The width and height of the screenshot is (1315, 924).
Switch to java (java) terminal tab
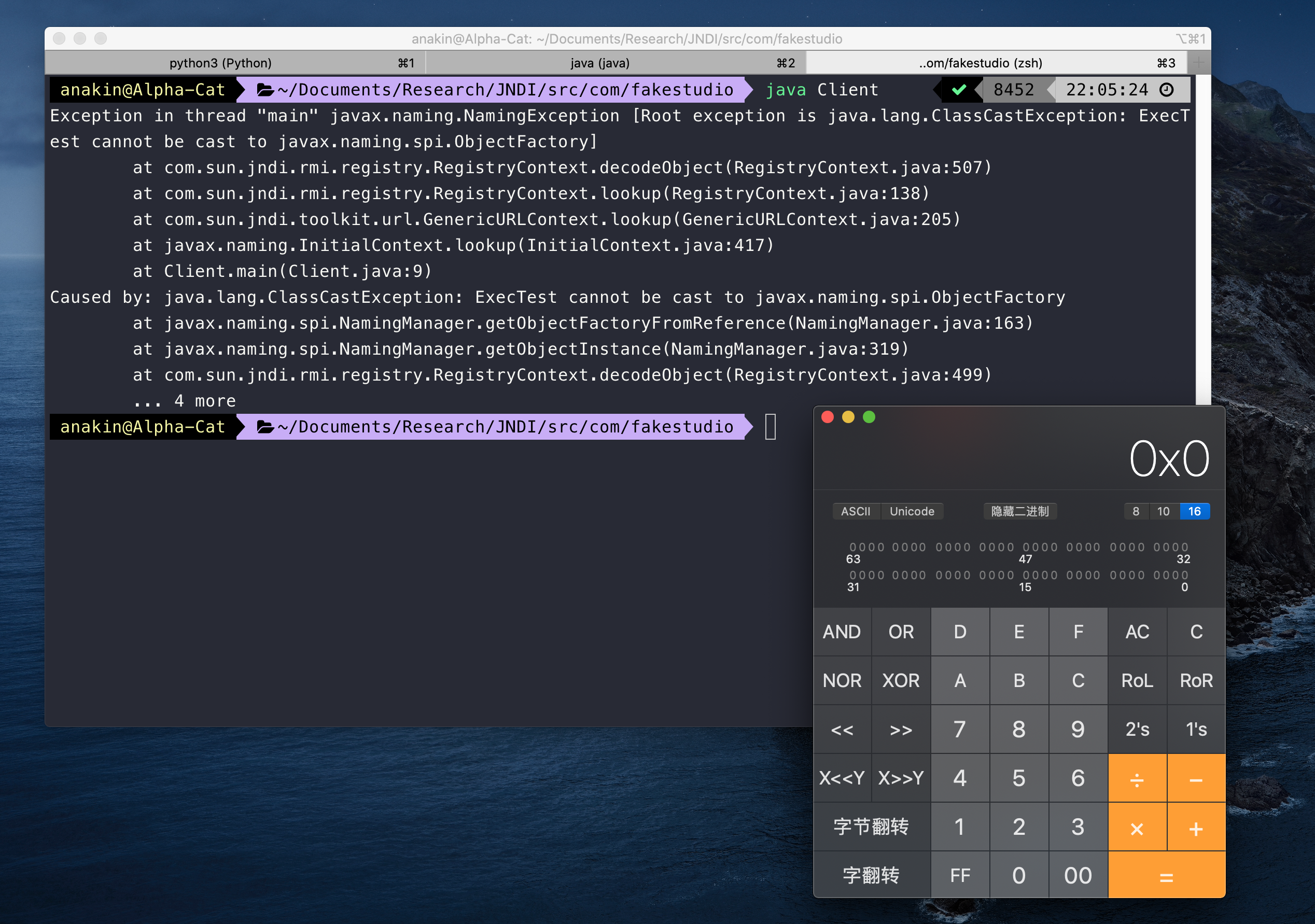tap(599, 62)
